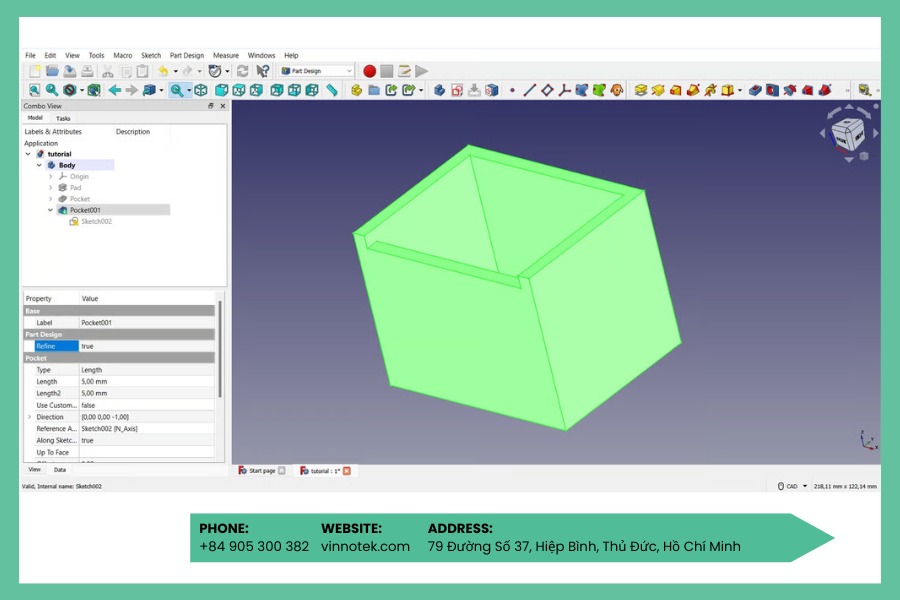This screenshot has width=900, height=600.
Task: Switch to the Data properties tab
Action: 60,470
